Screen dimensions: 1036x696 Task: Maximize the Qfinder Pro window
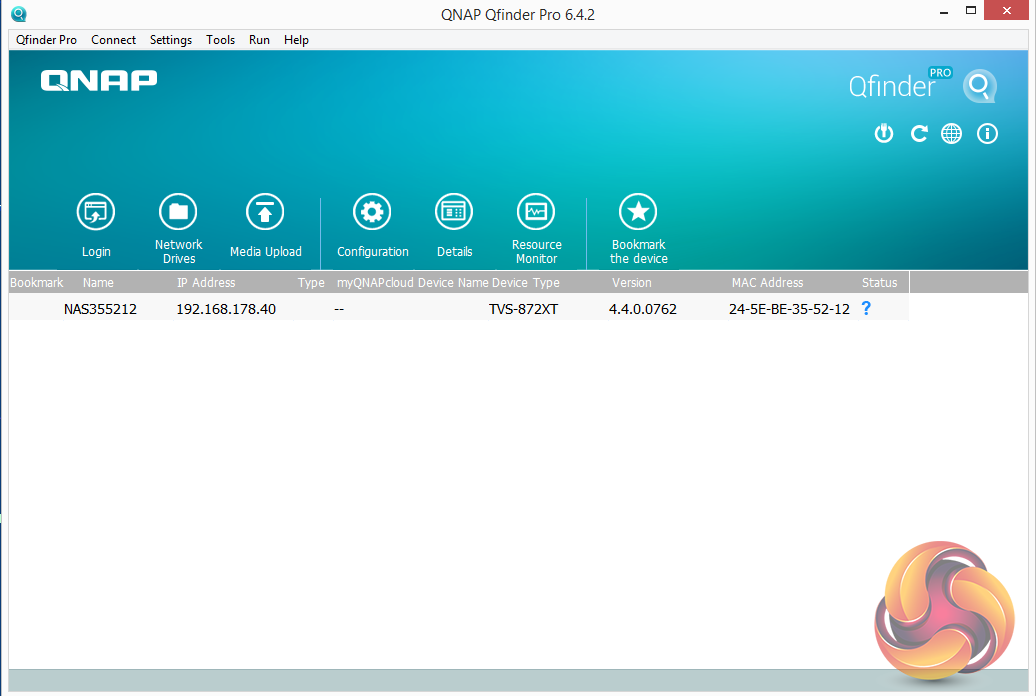click(x=971, y=11)
